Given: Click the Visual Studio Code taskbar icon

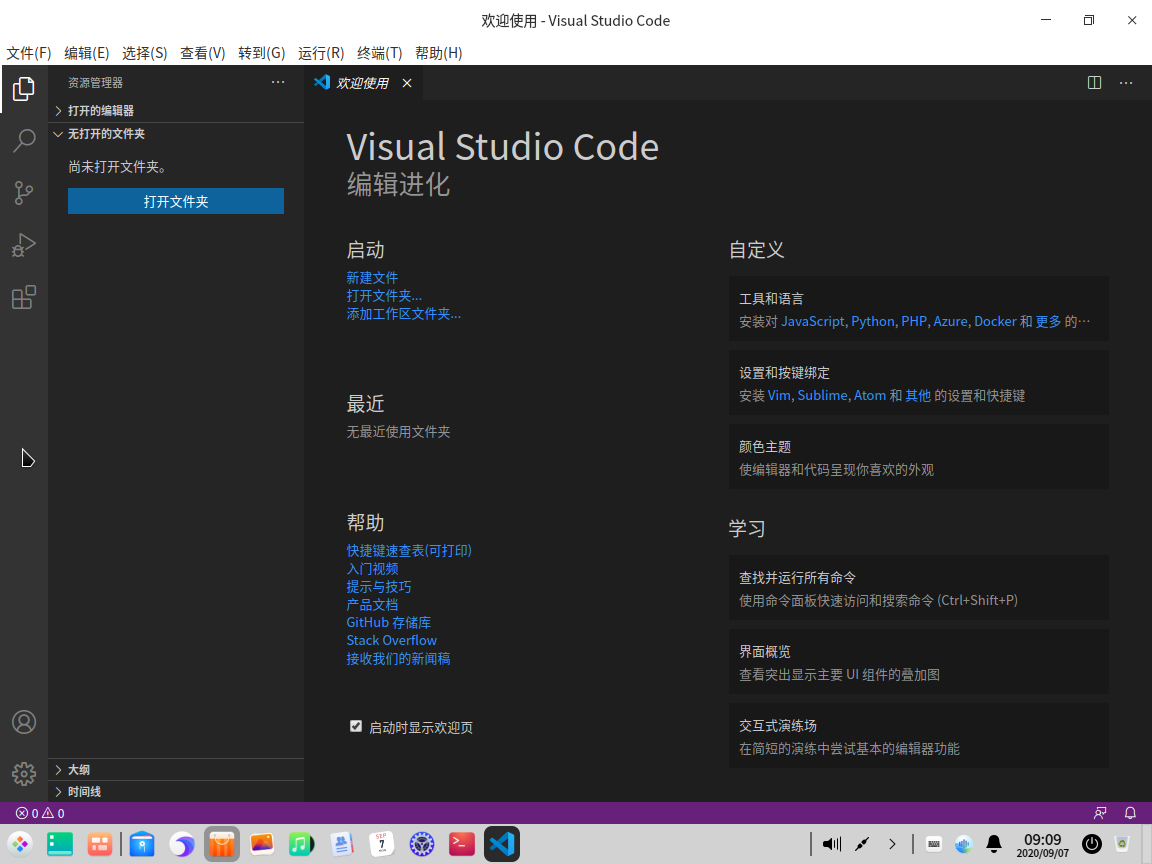Looking at the screenshot, I should tap(502, 844).
